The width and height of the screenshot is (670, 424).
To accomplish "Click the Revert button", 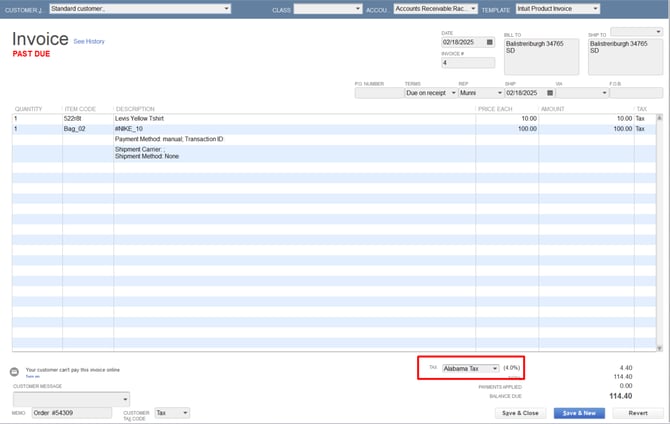I will [638, 412].
